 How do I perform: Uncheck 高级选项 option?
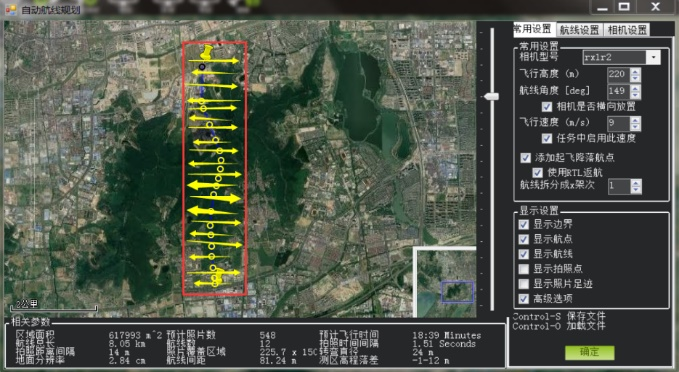[x=524, y=299]
